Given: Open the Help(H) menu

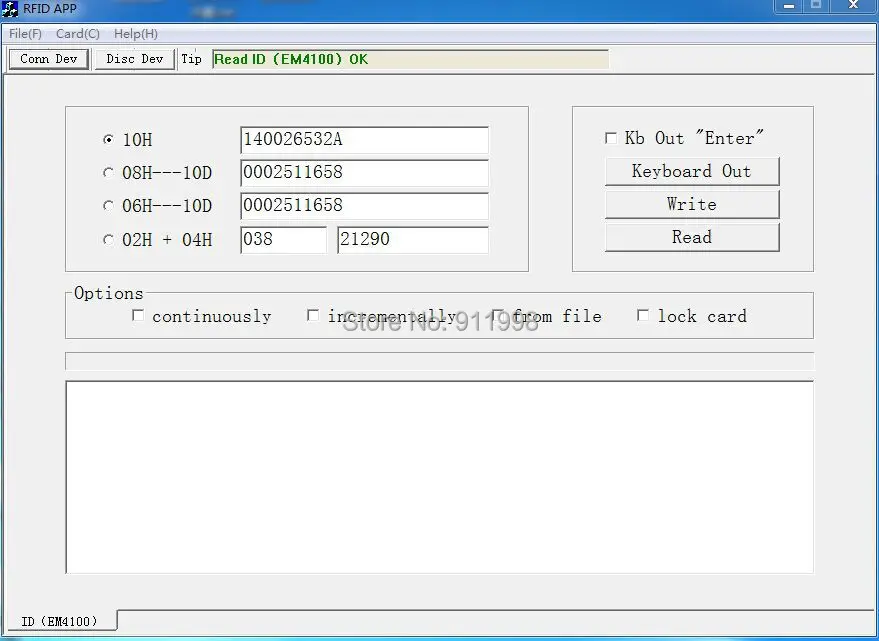Looking at the screenshot, I should pos(135,33).
